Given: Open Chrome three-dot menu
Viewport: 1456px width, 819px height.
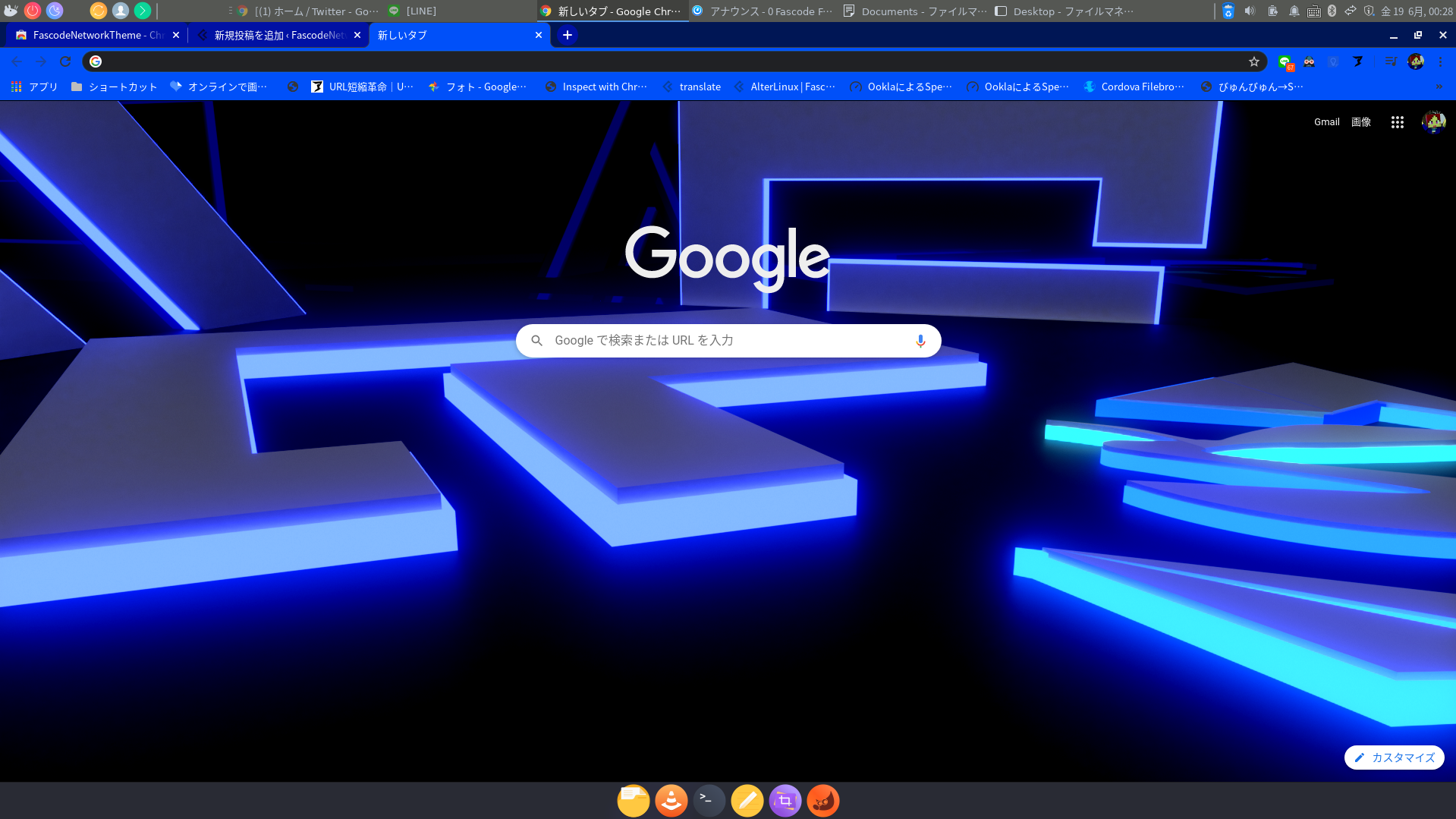Looking at the screenshot, I should (x=1440, y=61).
